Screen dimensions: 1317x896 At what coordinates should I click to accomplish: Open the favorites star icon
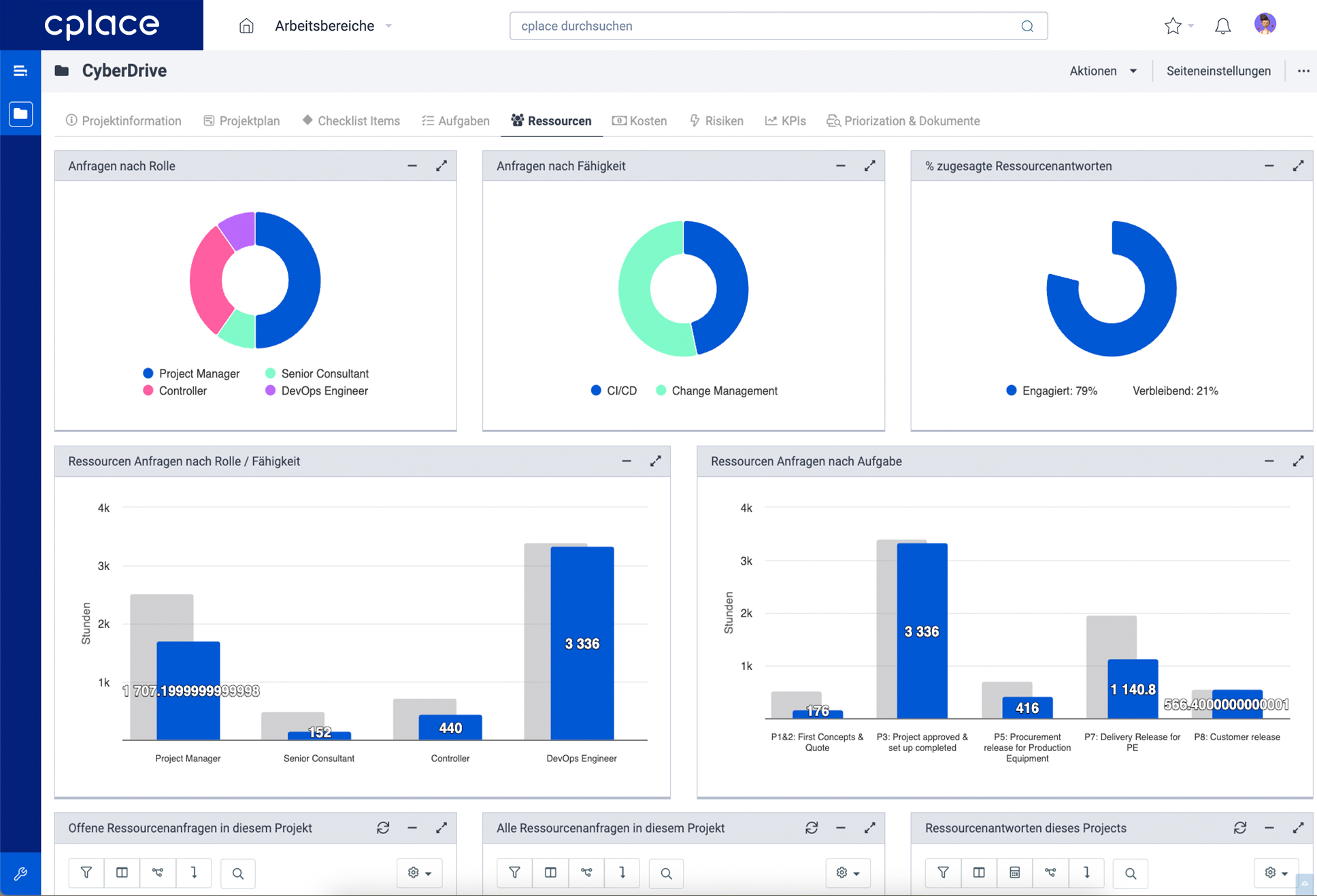[x=1173, y=26]
